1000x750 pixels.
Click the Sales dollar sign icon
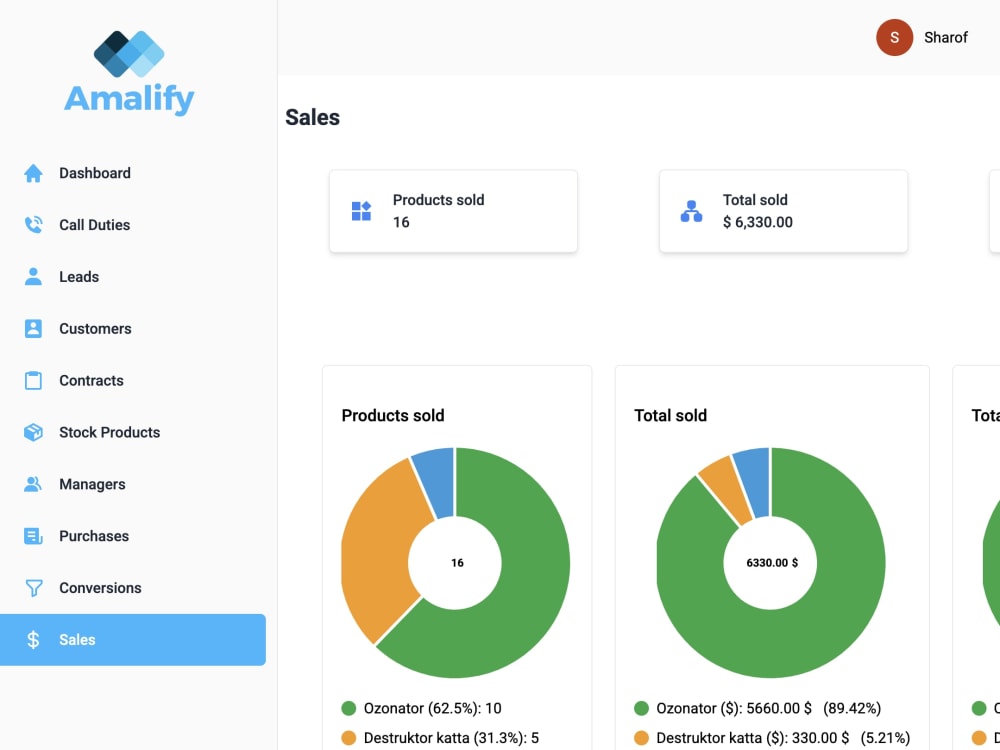(33, 640)
